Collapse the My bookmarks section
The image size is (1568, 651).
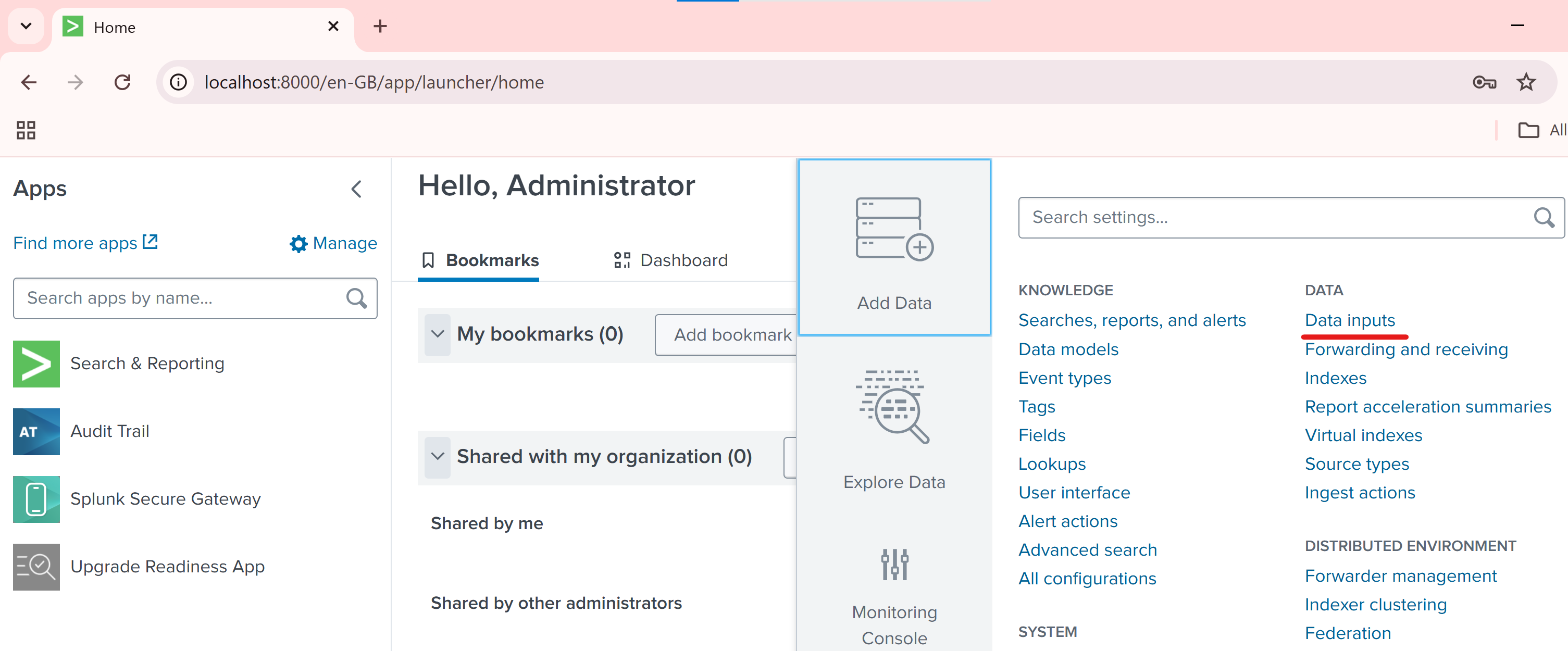point(437,334)
